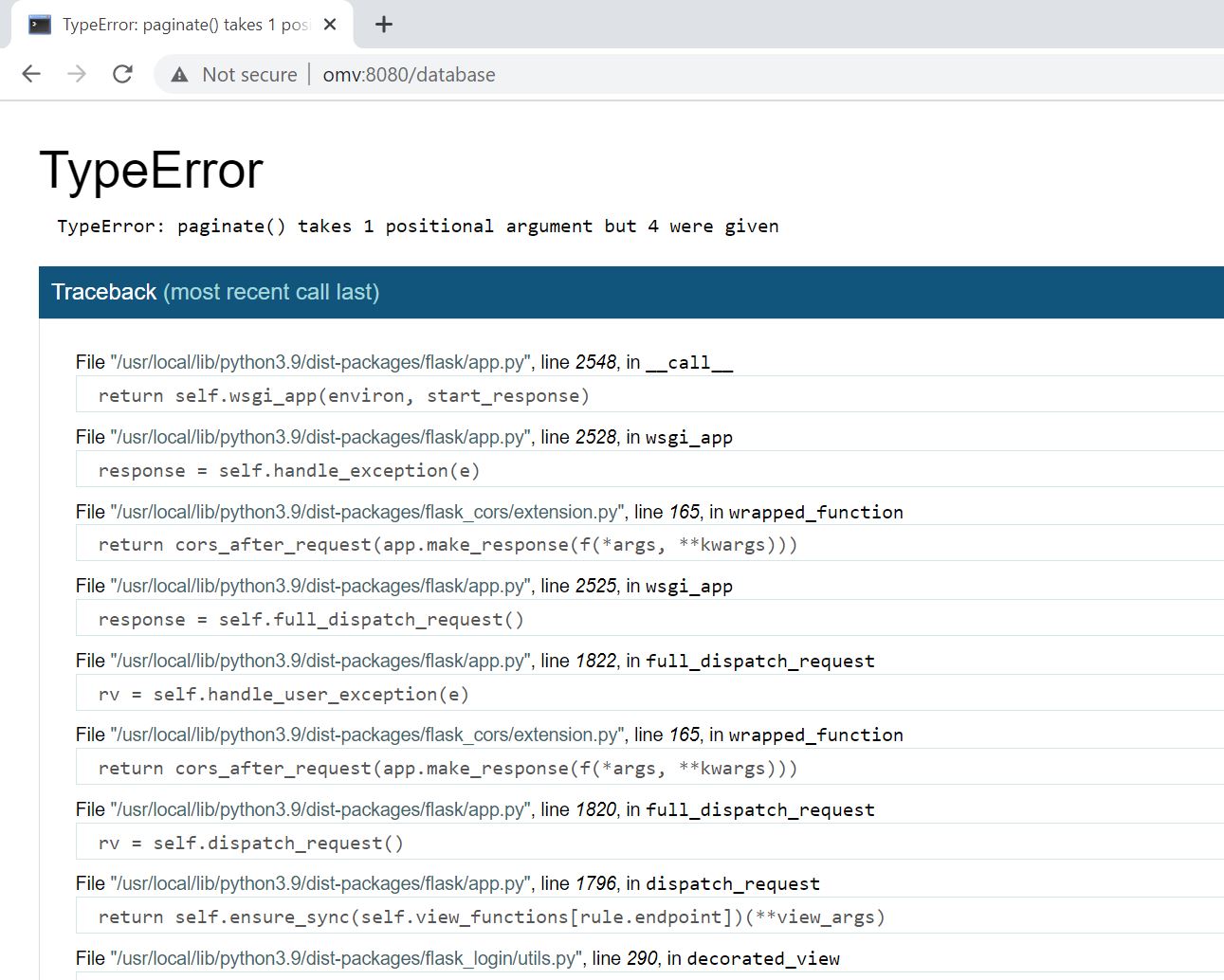
Task: Click the forward navigation arrow
Action: 77,74
